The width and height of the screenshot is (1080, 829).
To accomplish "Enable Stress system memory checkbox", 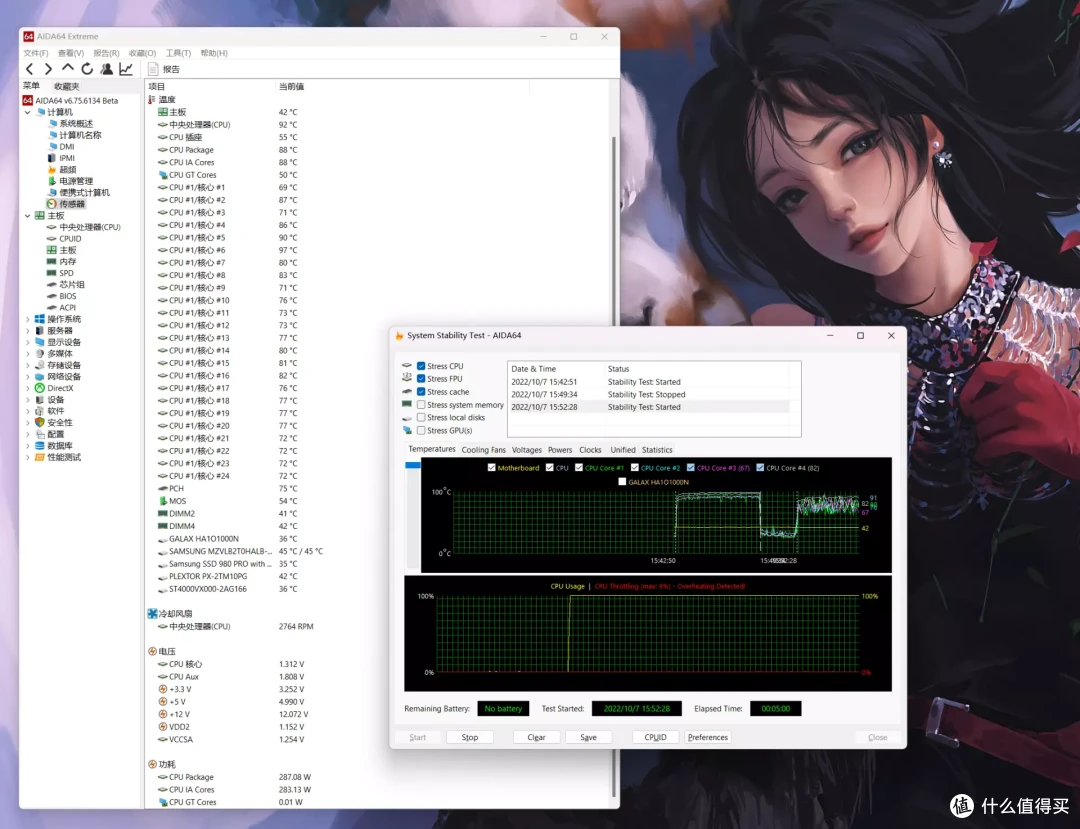I will (x=421, y=405).
